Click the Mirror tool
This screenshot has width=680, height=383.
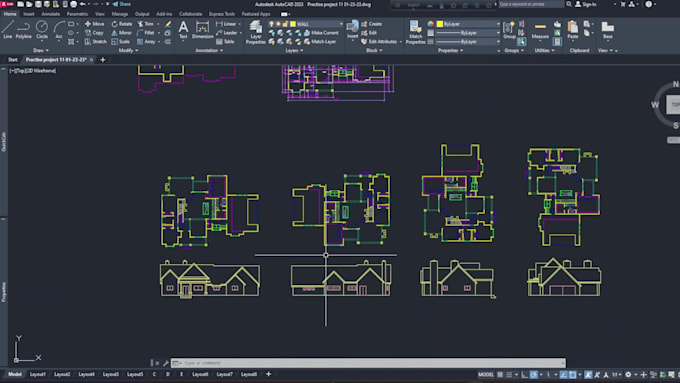click(x=121, y=33)
